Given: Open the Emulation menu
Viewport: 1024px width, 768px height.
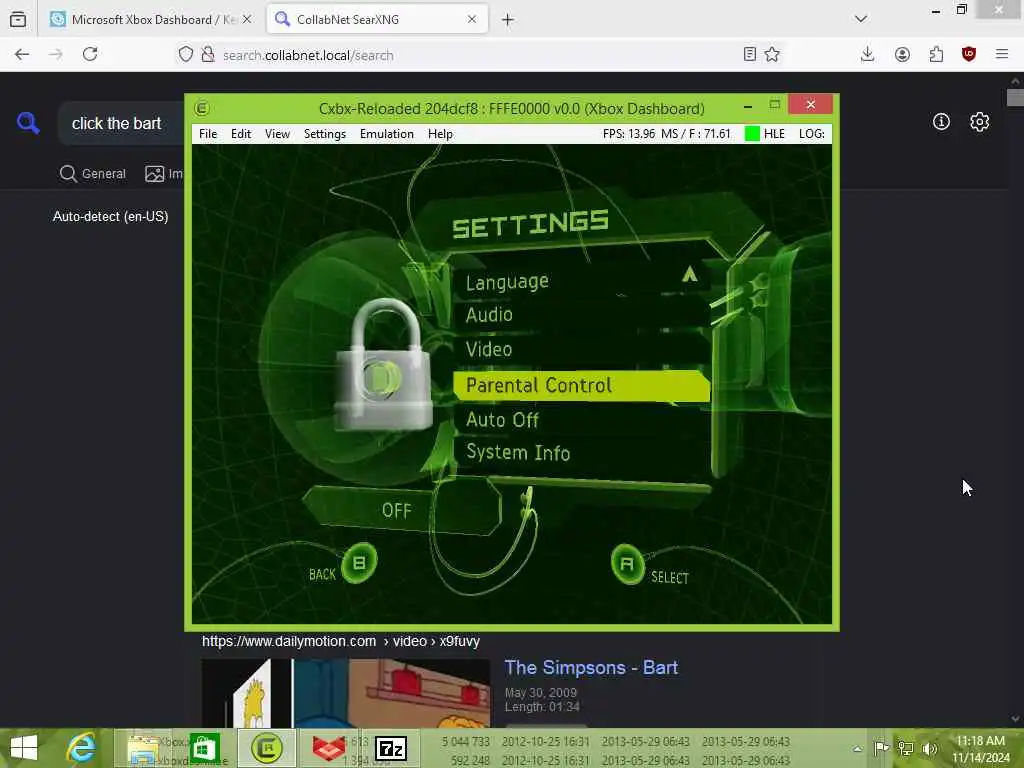Looking at the screenshot, I should point(387,134).
